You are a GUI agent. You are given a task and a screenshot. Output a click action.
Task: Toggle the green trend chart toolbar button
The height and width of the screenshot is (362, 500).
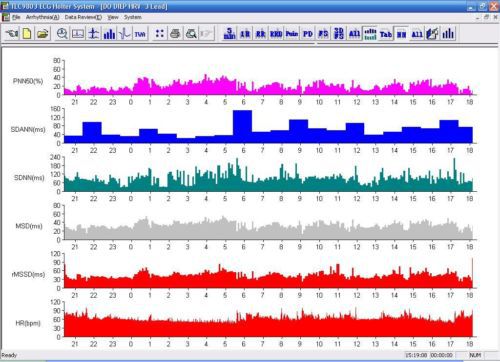tap(370, 34)
